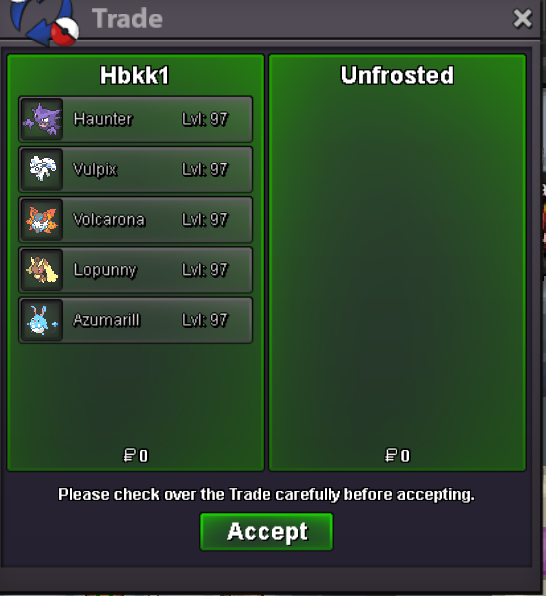The image size is (546, 596).
Task: Accept the trade with the Accept button
Action: [267, 531]
